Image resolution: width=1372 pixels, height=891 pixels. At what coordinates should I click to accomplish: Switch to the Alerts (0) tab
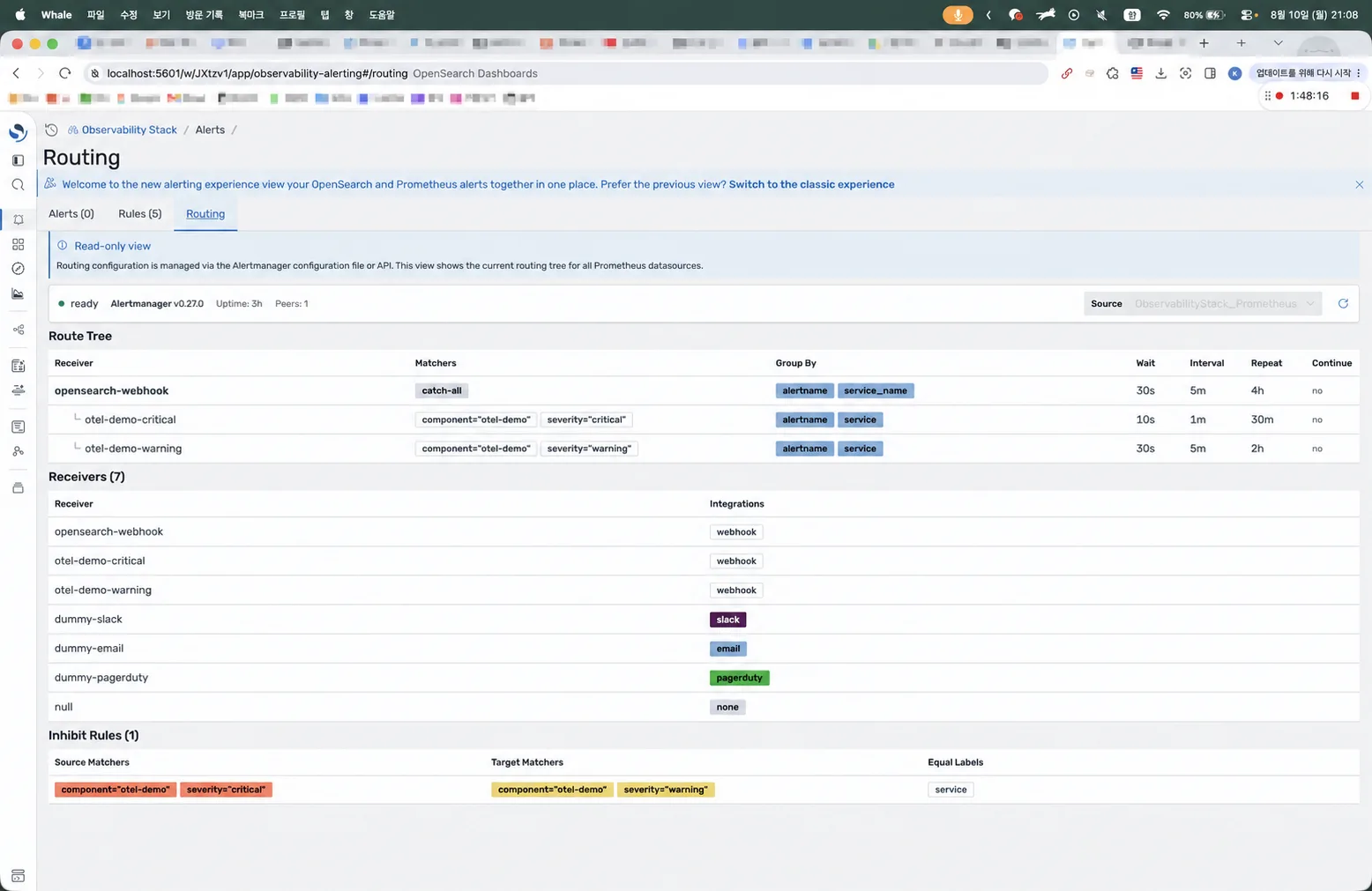[x=71, y=214]
